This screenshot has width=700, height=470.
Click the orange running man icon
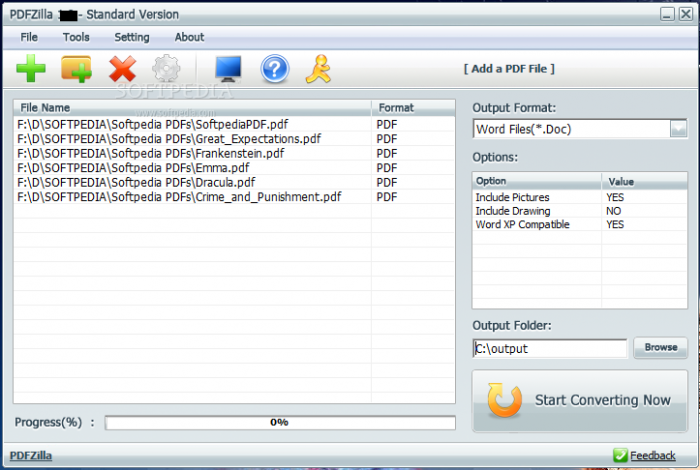point(318,69)
